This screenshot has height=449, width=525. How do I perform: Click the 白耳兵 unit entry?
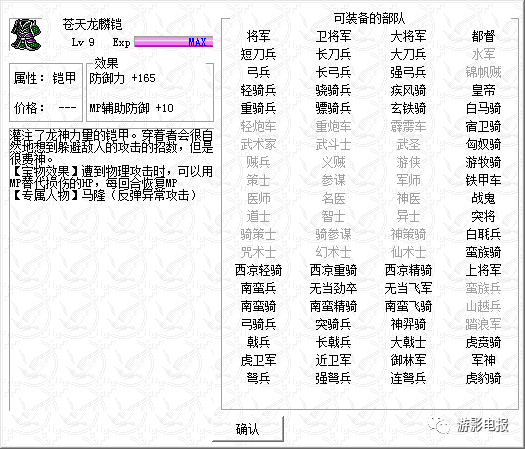coord(483,235)
